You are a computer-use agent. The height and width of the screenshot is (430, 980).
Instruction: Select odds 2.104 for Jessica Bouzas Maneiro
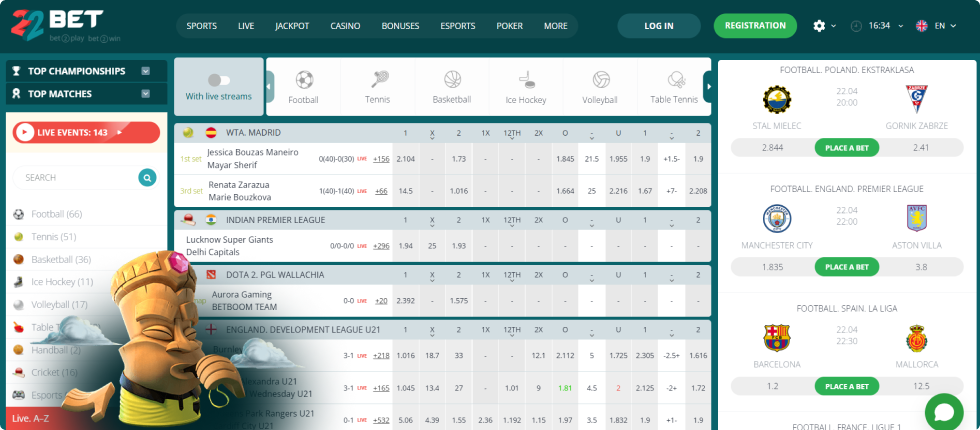405,159
